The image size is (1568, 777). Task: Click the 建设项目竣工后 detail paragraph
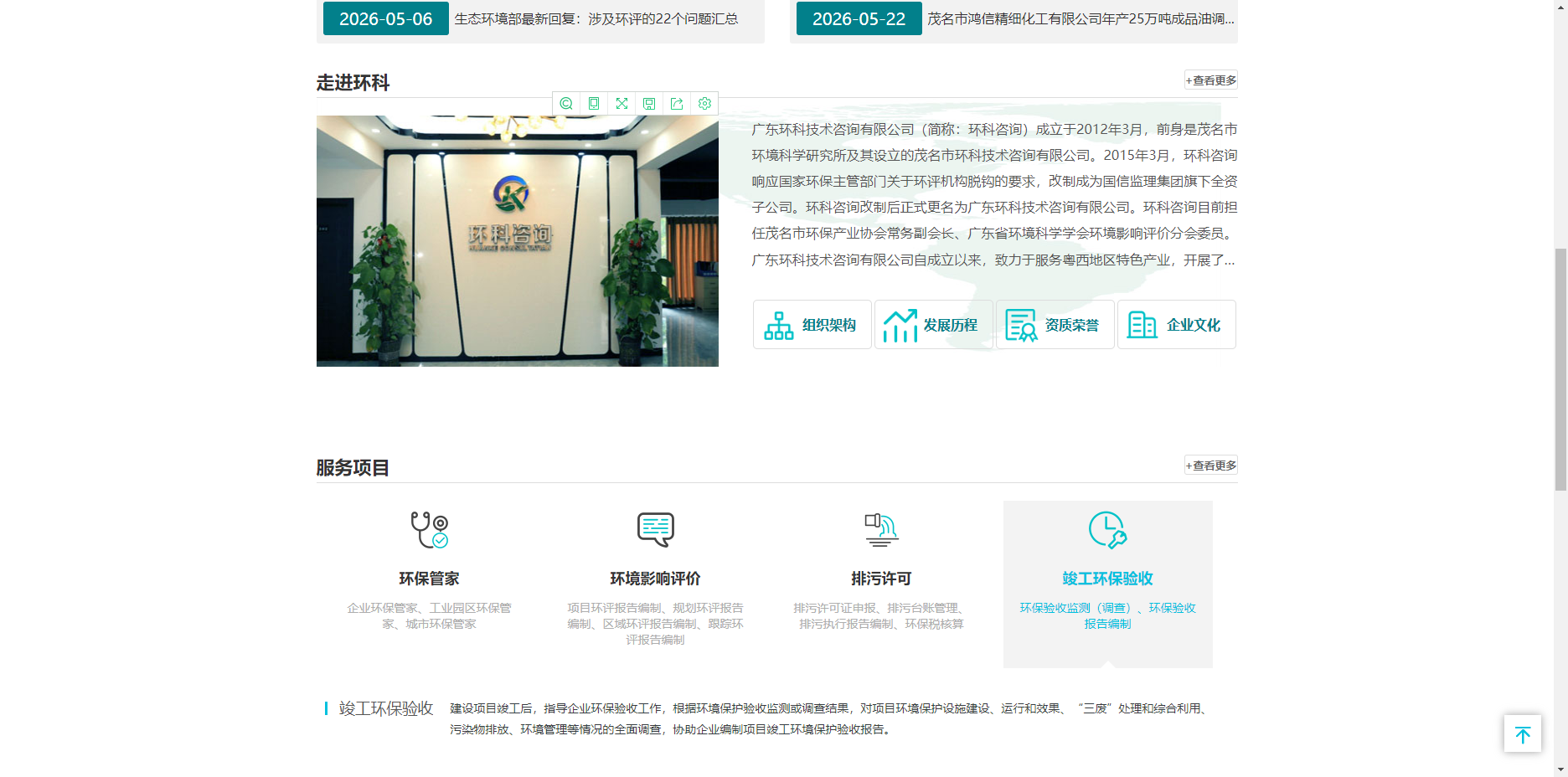coord(829,718)
